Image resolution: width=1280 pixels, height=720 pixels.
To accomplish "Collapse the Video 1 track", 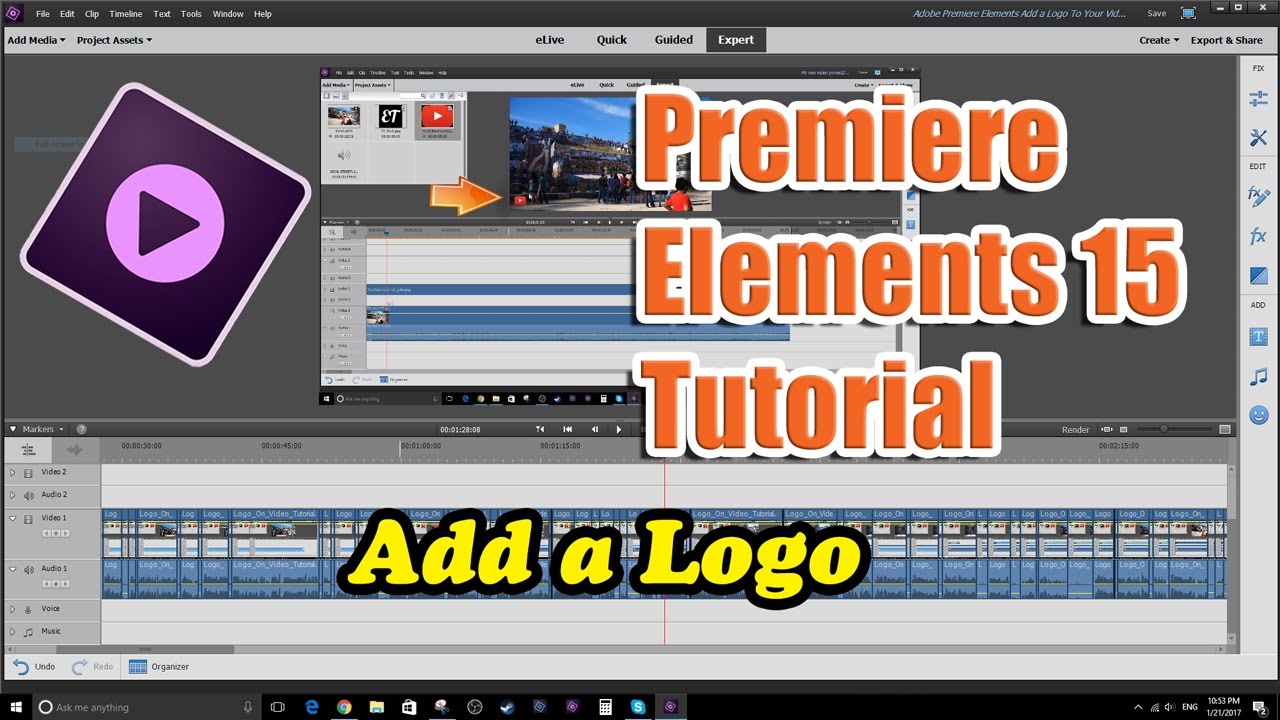I will point(12,519).
